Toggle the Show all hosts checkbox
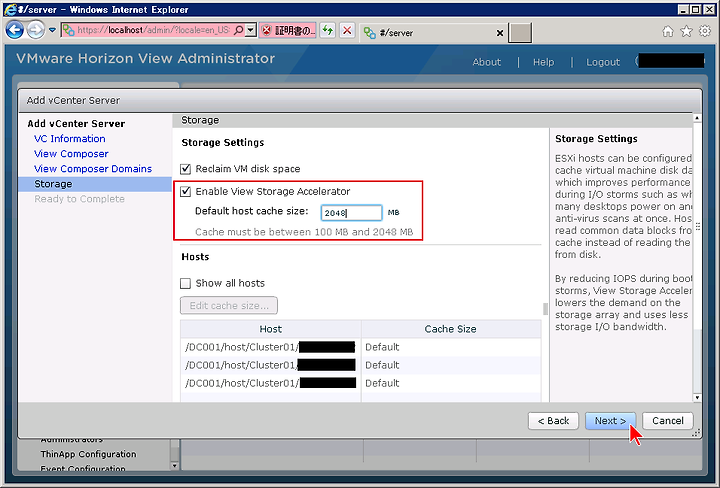The width and height of the screenshot is (720, 488). point(186,283)
